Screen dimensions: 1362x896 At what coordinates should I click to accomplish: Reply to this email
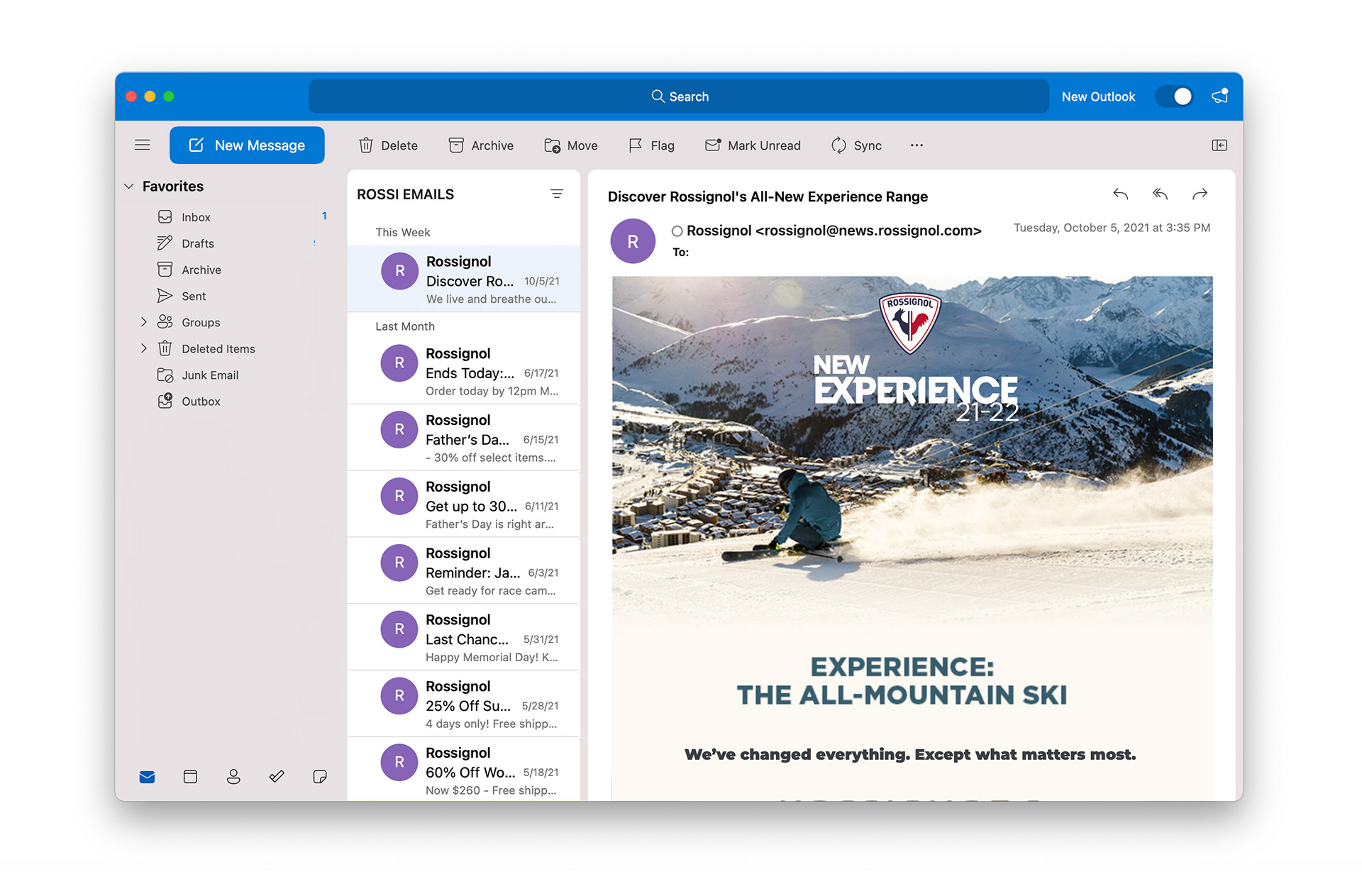[1120, 194]
